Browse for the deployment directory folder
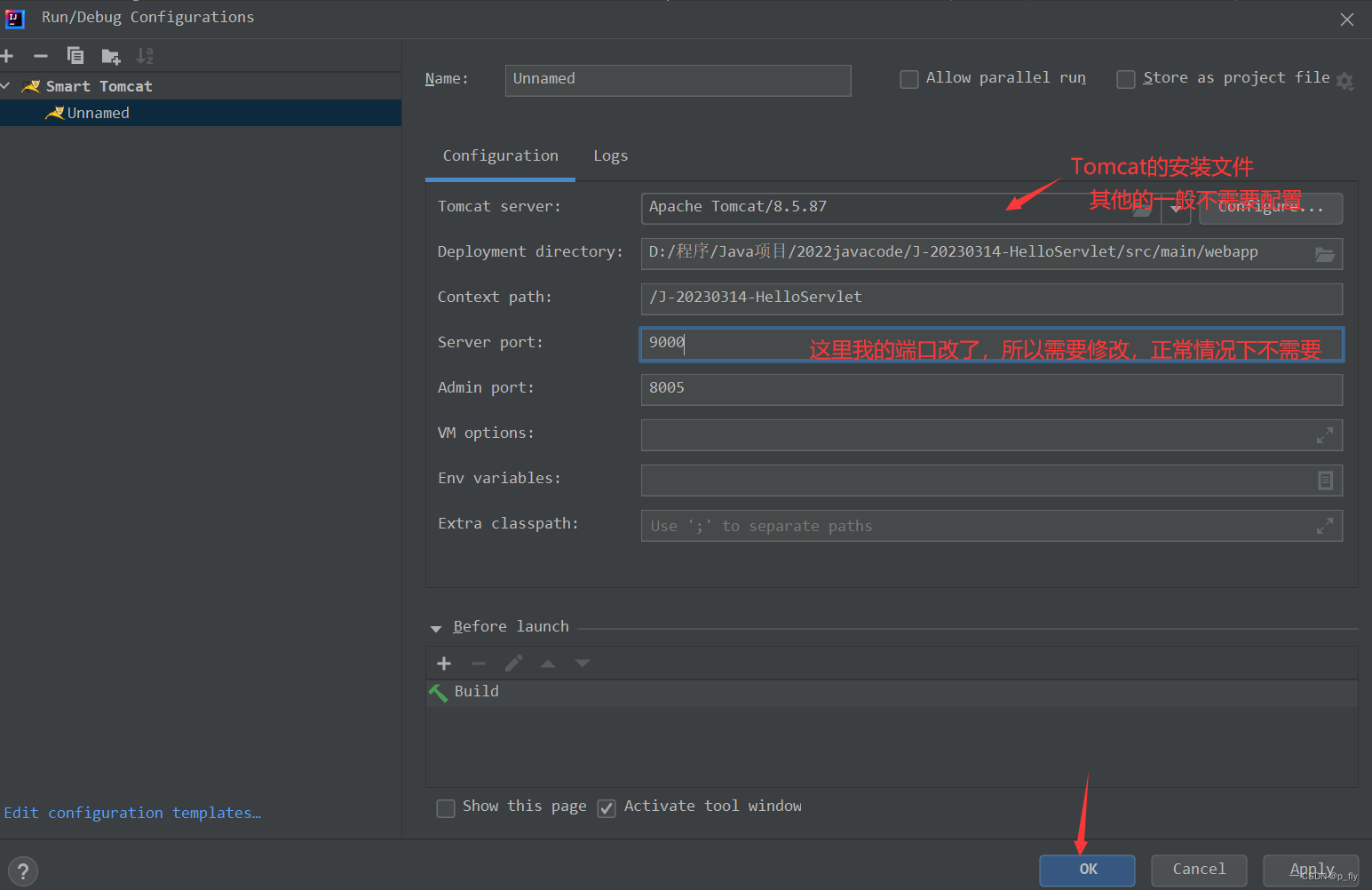This screenshot has height=890, width=1372. tap(1325, 254)
